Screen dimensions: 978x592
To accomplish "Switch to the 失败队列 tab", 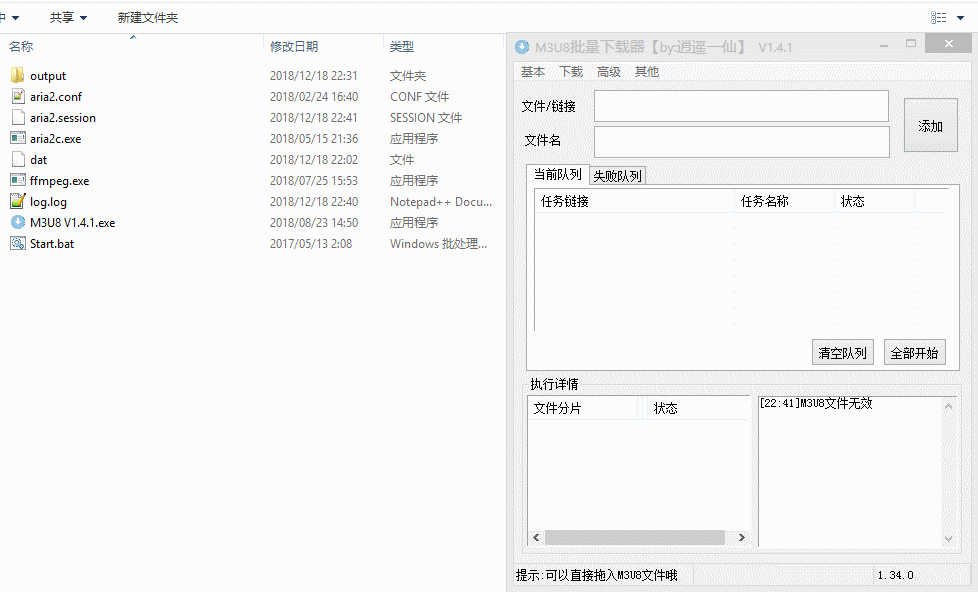I will (x=617, y=176).
